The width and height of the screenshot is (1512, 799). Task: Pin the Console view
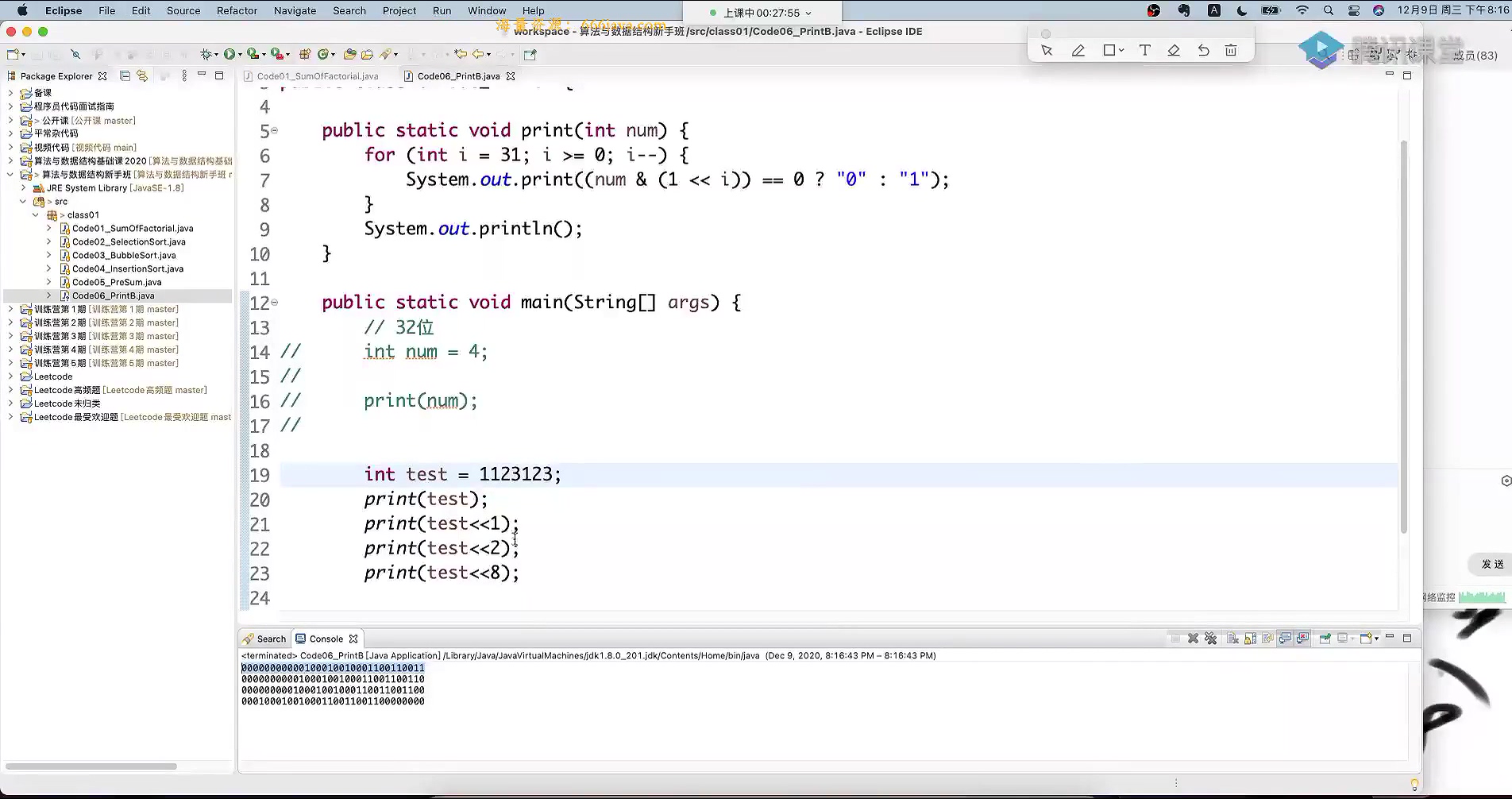[1325, 639]
